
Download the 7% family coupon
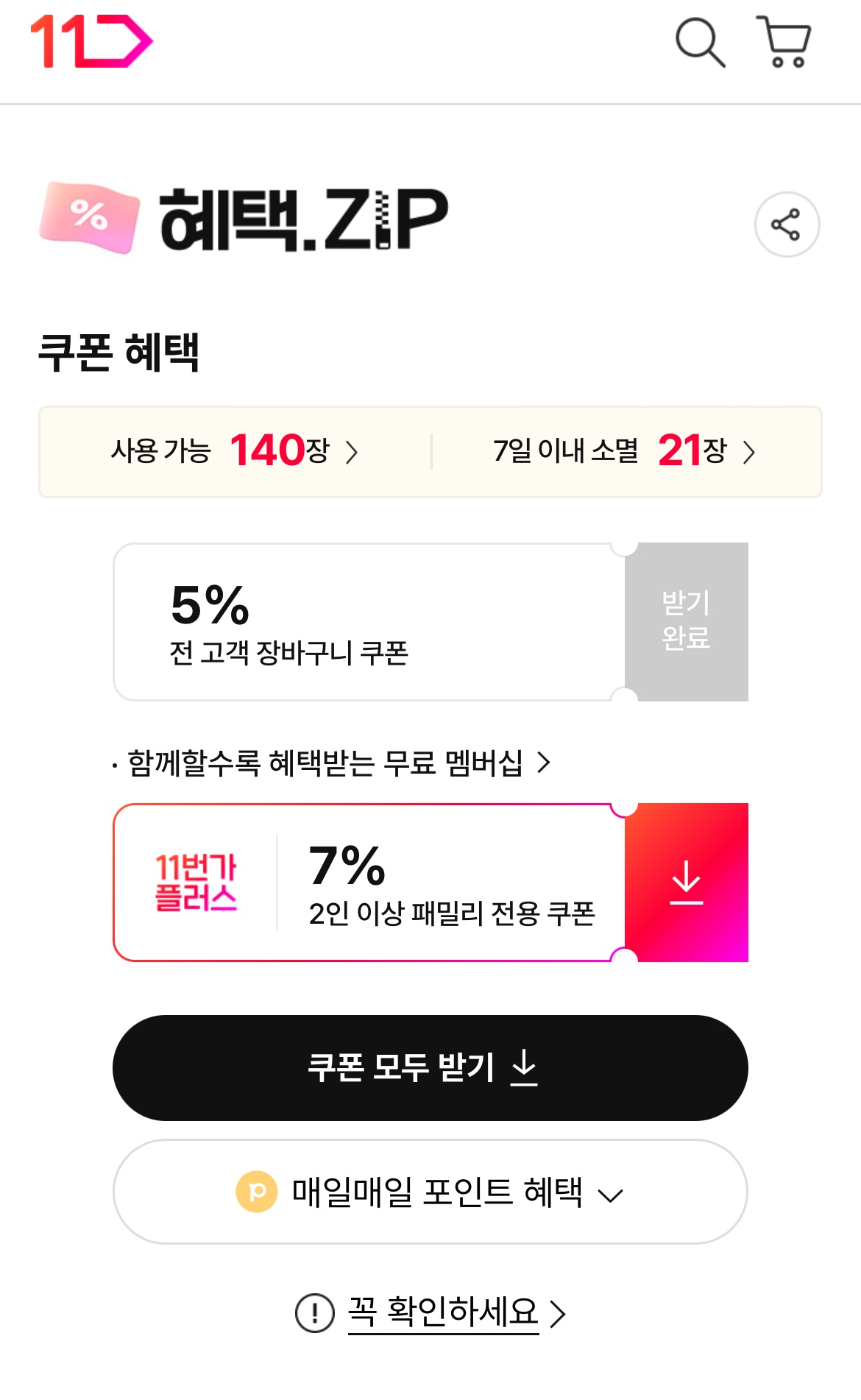tap(686, 883)
